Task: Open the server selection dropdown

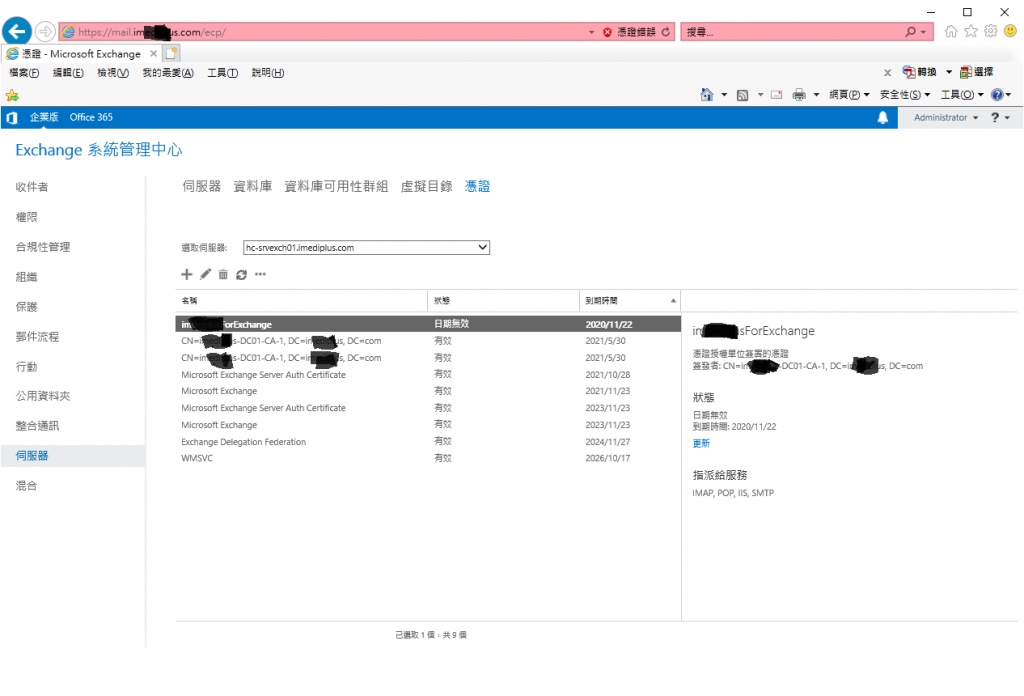Action: pos(366,247)
